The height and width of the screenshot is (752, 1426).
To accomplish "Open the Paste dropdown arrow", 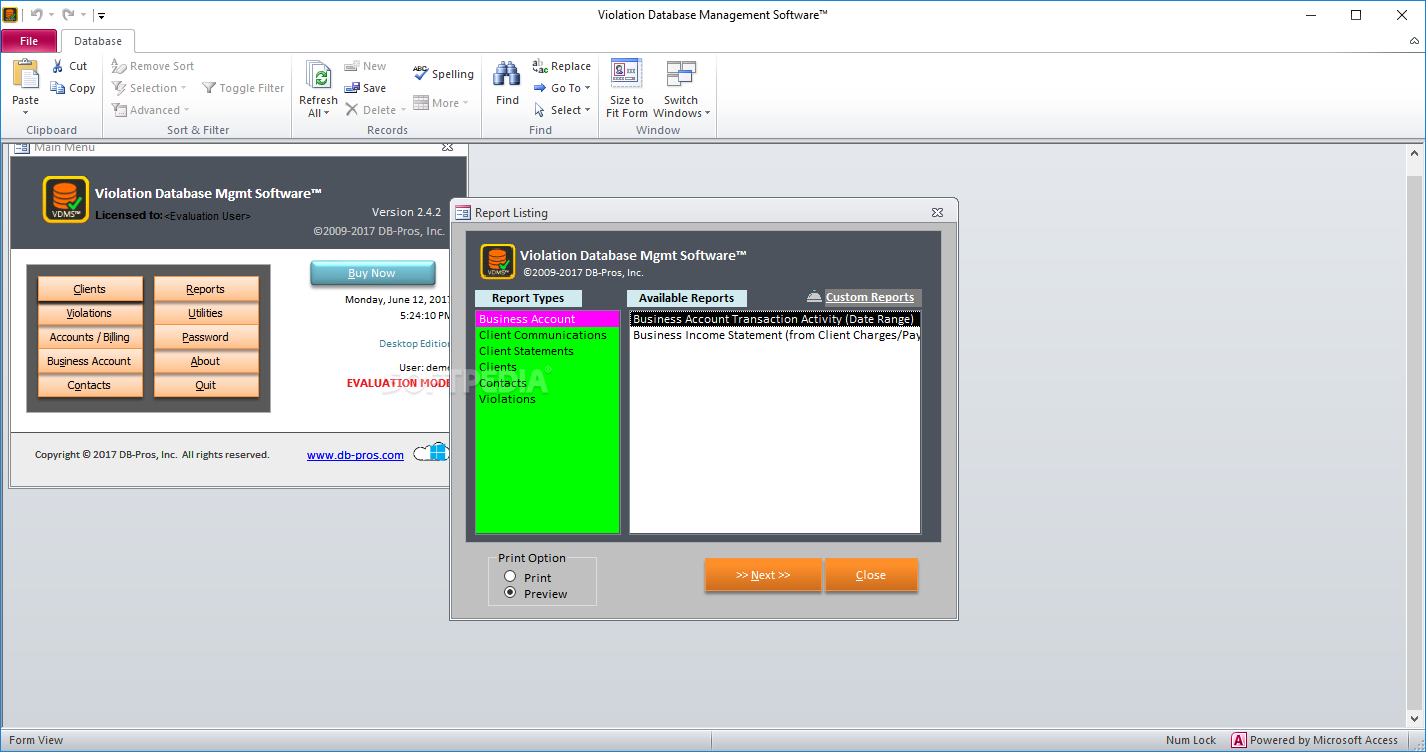I will click(x=25, y=112).
